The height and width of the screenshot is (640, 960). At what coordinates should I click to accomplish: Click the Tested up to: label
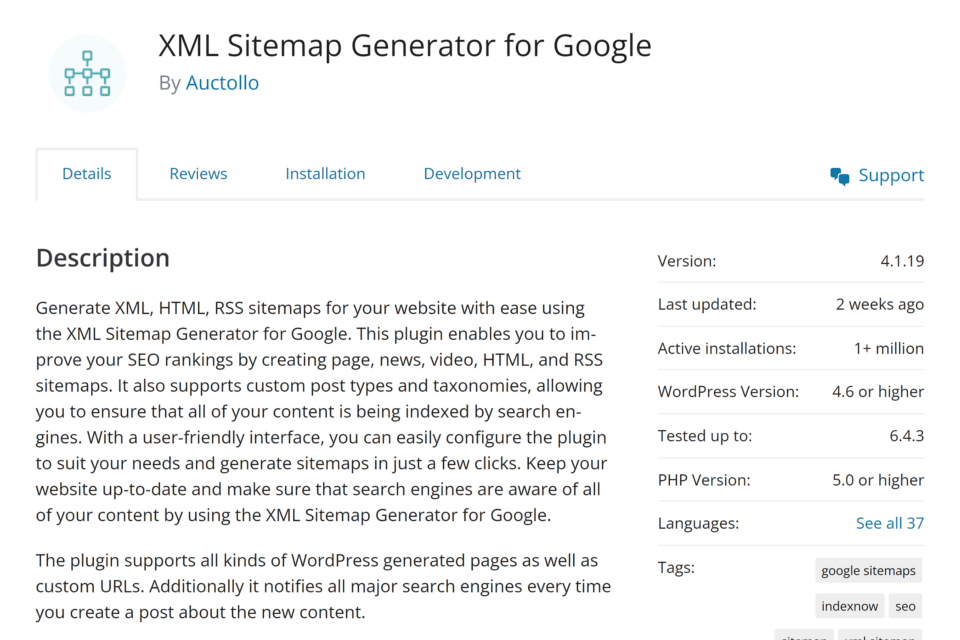pos(705,436)
